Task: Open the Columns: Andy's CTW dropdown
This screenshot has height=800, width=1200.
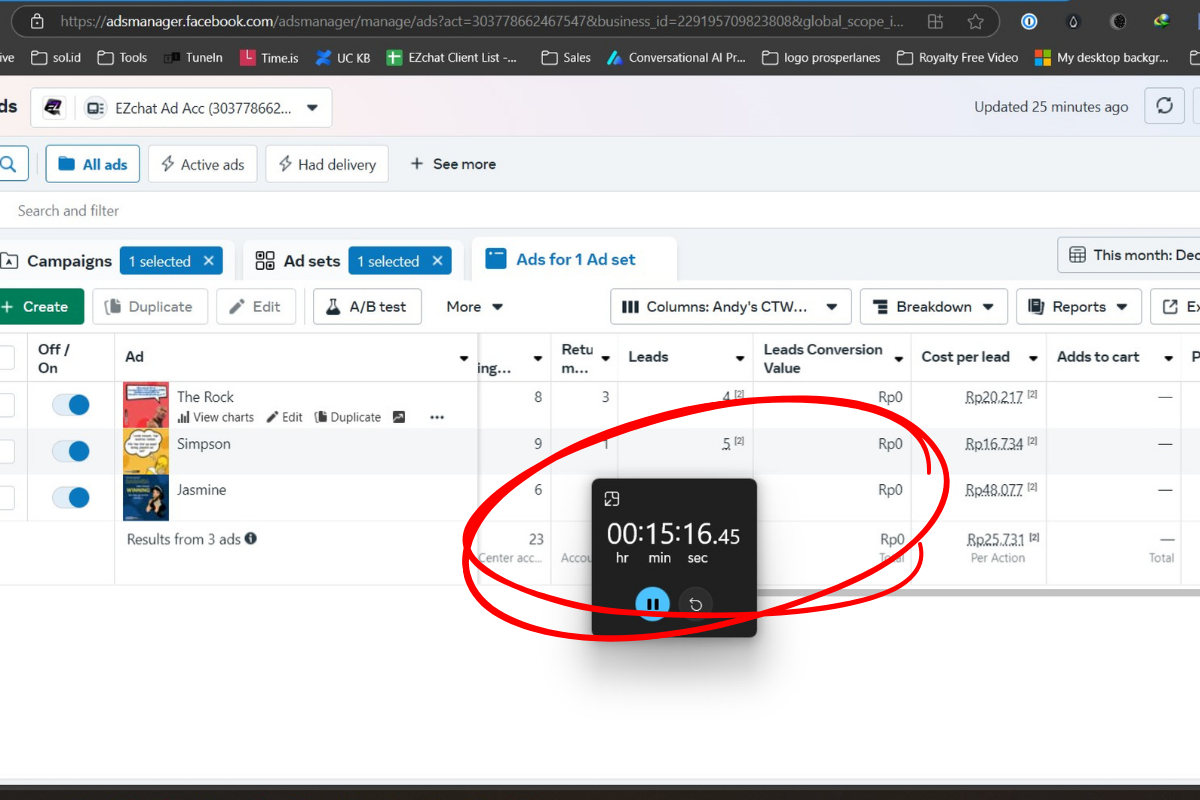Action: 730,307
